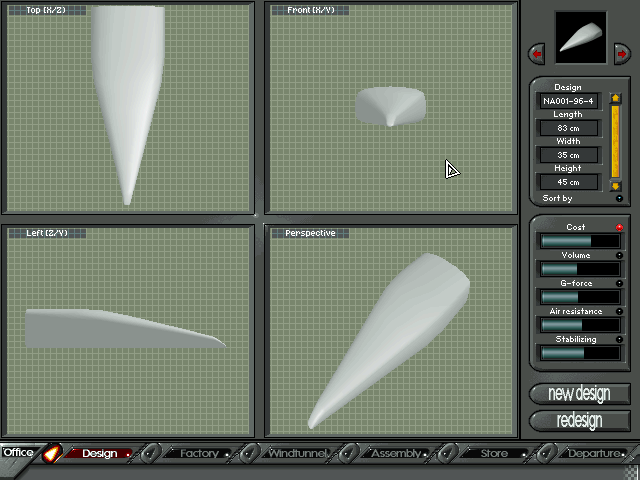Select the Cost radio button

[619, 227]
